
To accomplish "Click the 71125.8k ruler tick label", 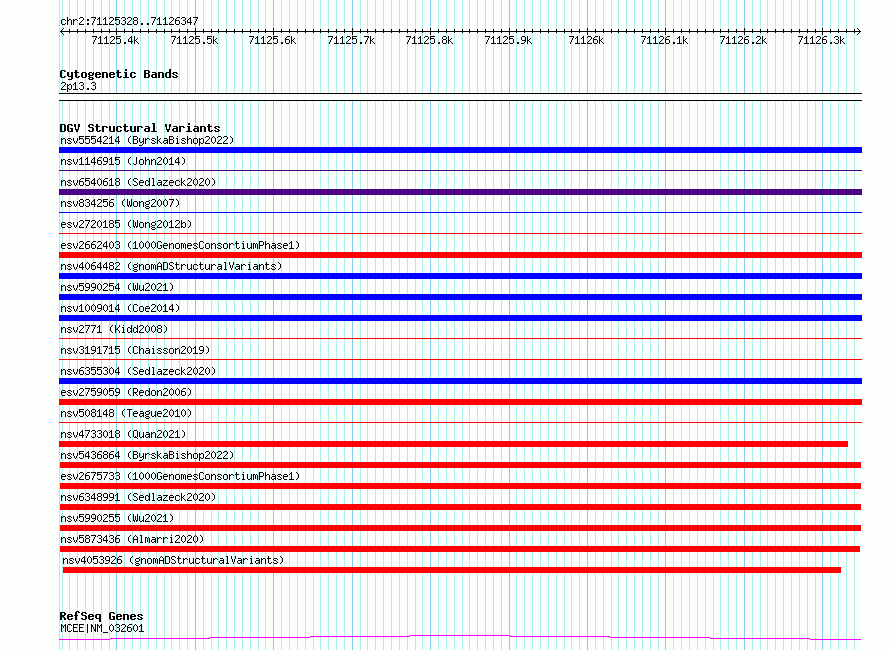I will point(430,40).
